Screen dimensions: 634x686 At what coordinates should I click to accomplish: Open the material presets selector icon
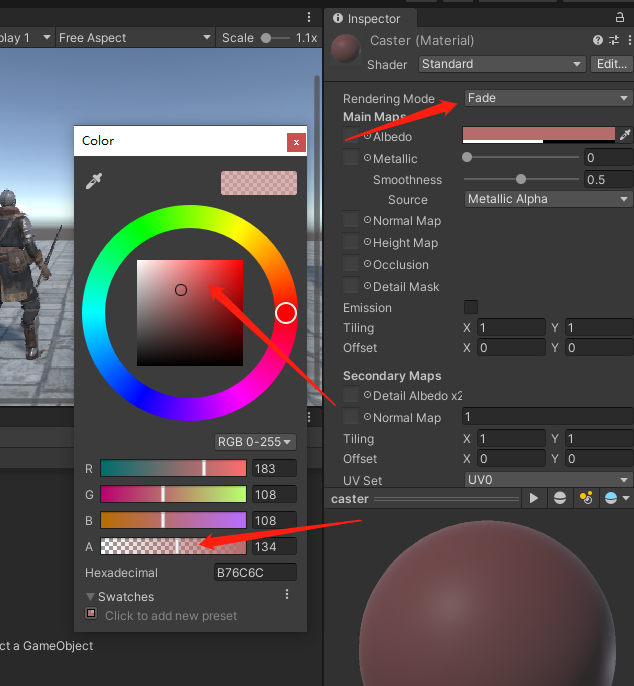[614, 40]
